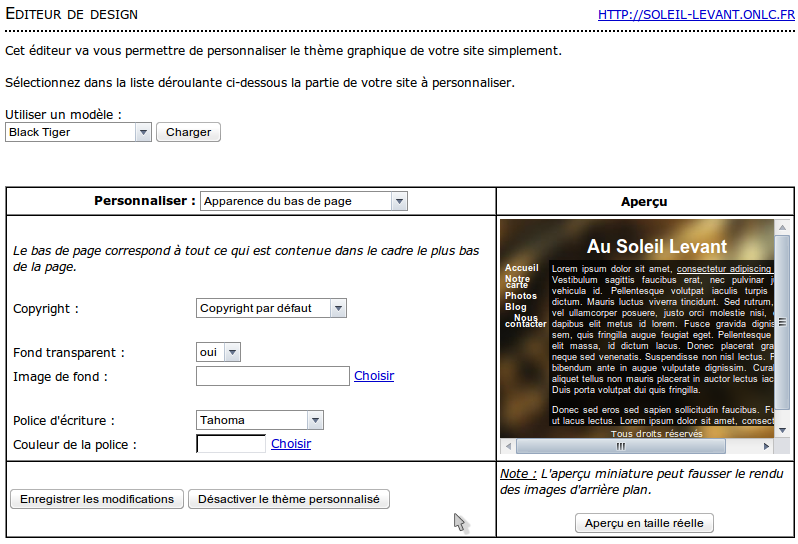The image size is (798, 544).
Task: Click the Au Soleil Levant preview title
Action: [x=657, y=246]
